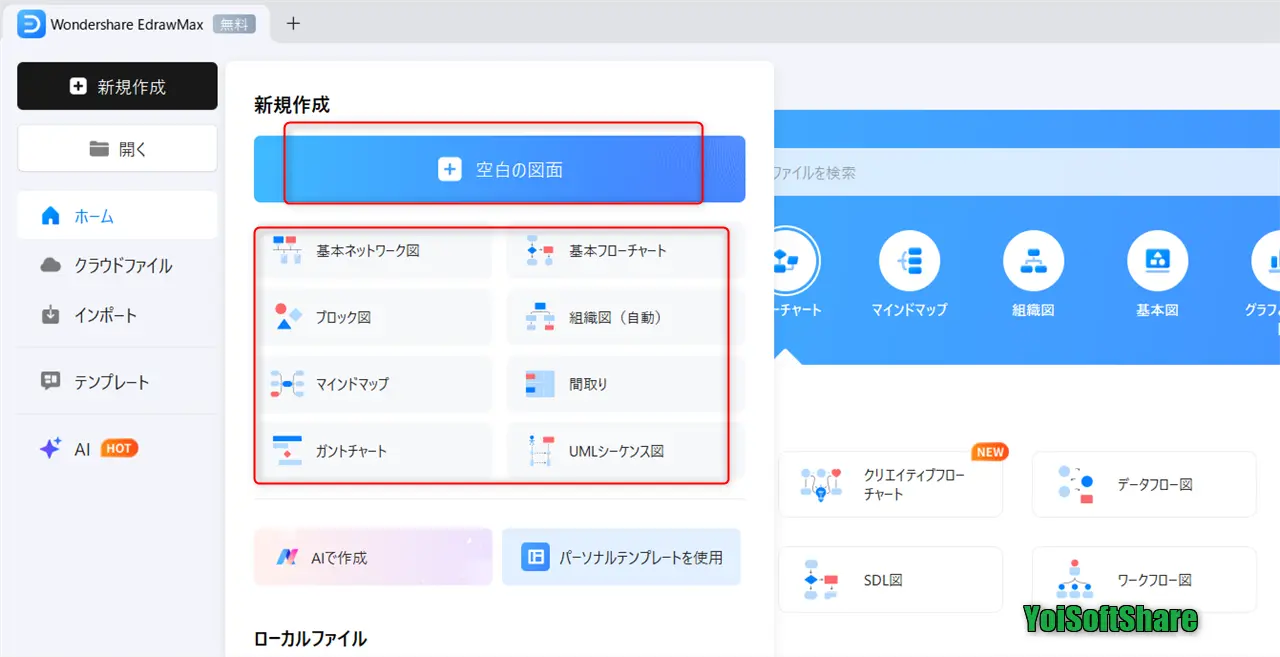This screenshot has height=657, width=1280.
Task: Click the ホーム house icon
Action: point(50,215)
